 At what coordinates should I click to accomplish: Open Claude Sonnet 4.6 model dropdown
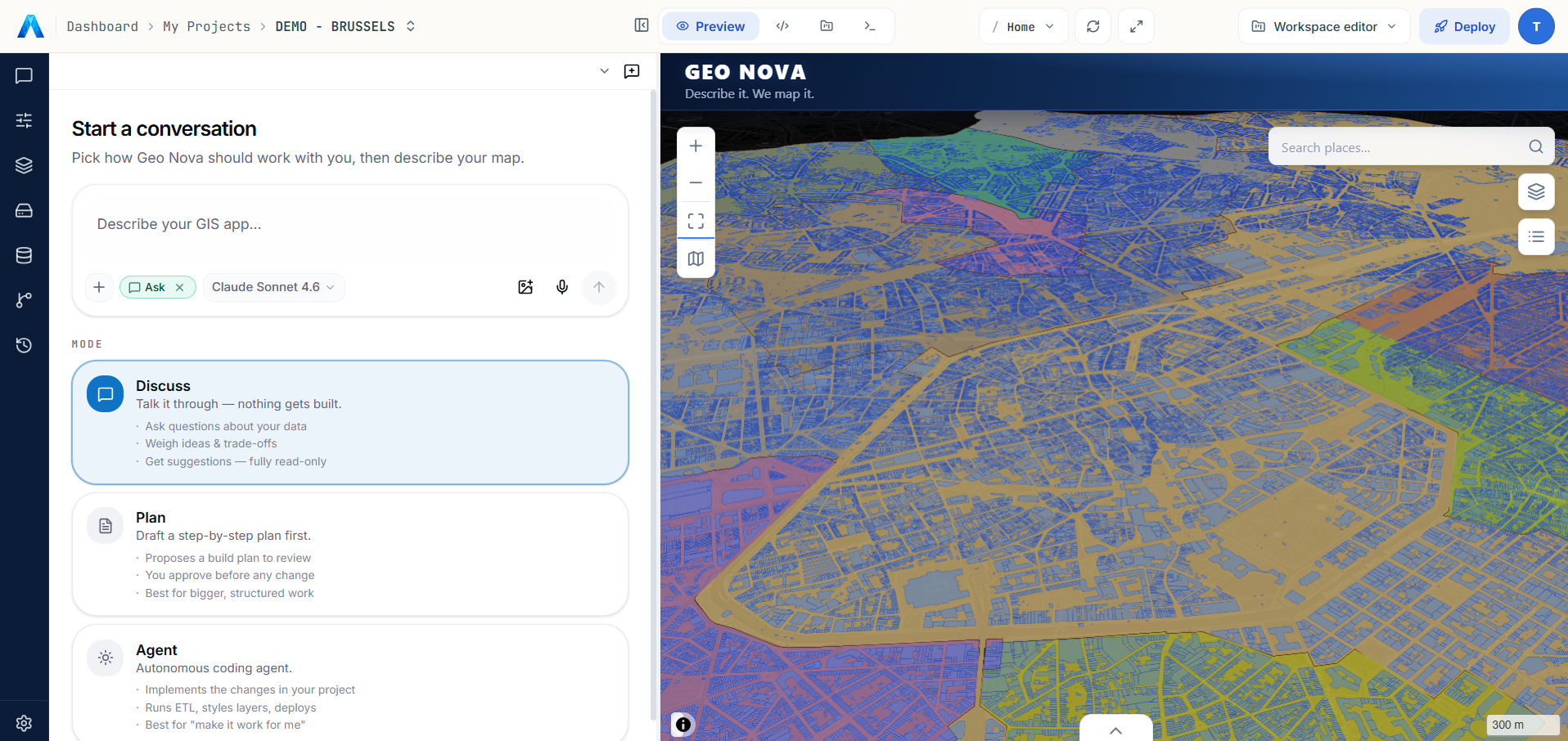pos(273,287)
